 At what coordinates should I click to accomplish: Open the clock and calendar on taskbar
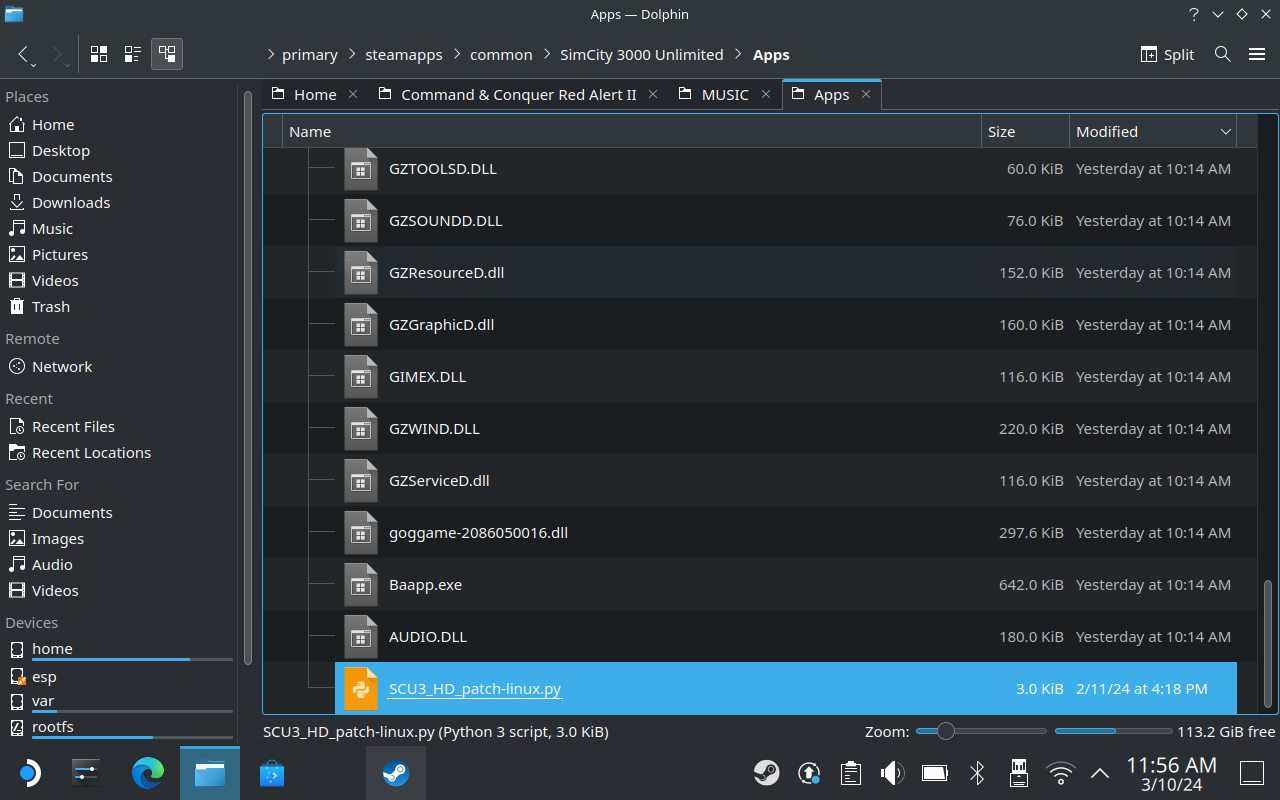[1171, 773]
